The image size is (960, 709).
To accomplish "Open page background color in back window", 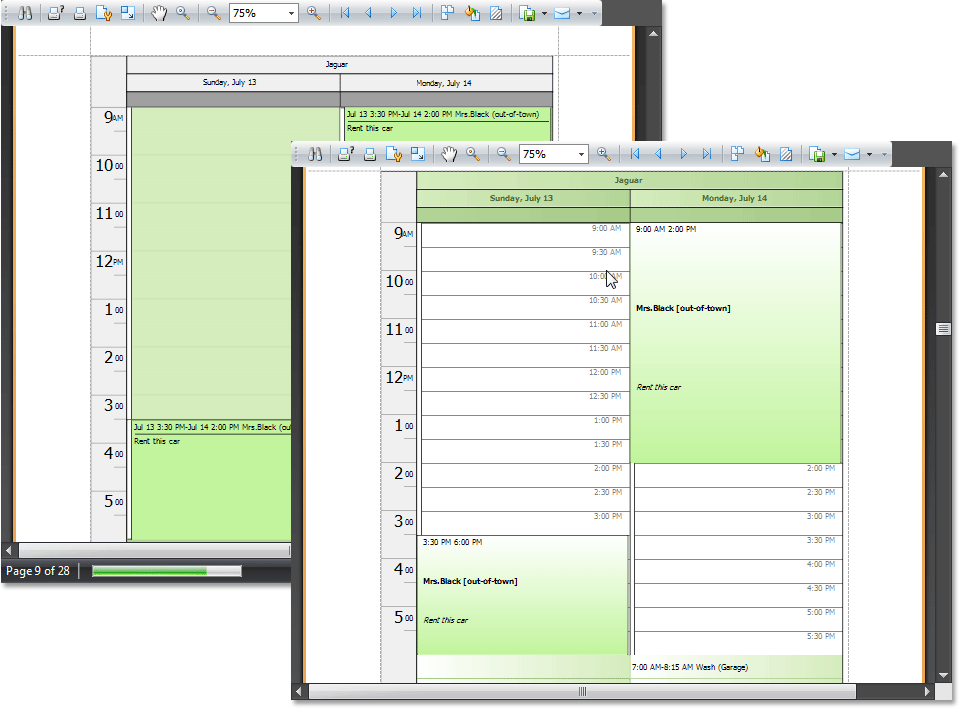I will tap(472, 13).
